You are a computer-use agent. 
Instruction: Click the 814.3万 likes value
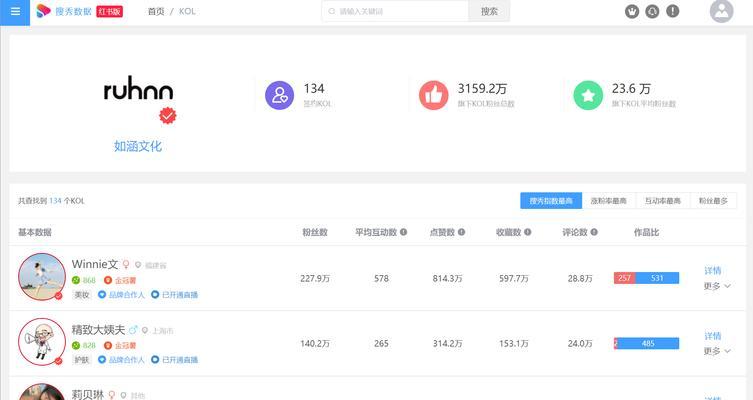pyautogui.click(x=447, y=278)
